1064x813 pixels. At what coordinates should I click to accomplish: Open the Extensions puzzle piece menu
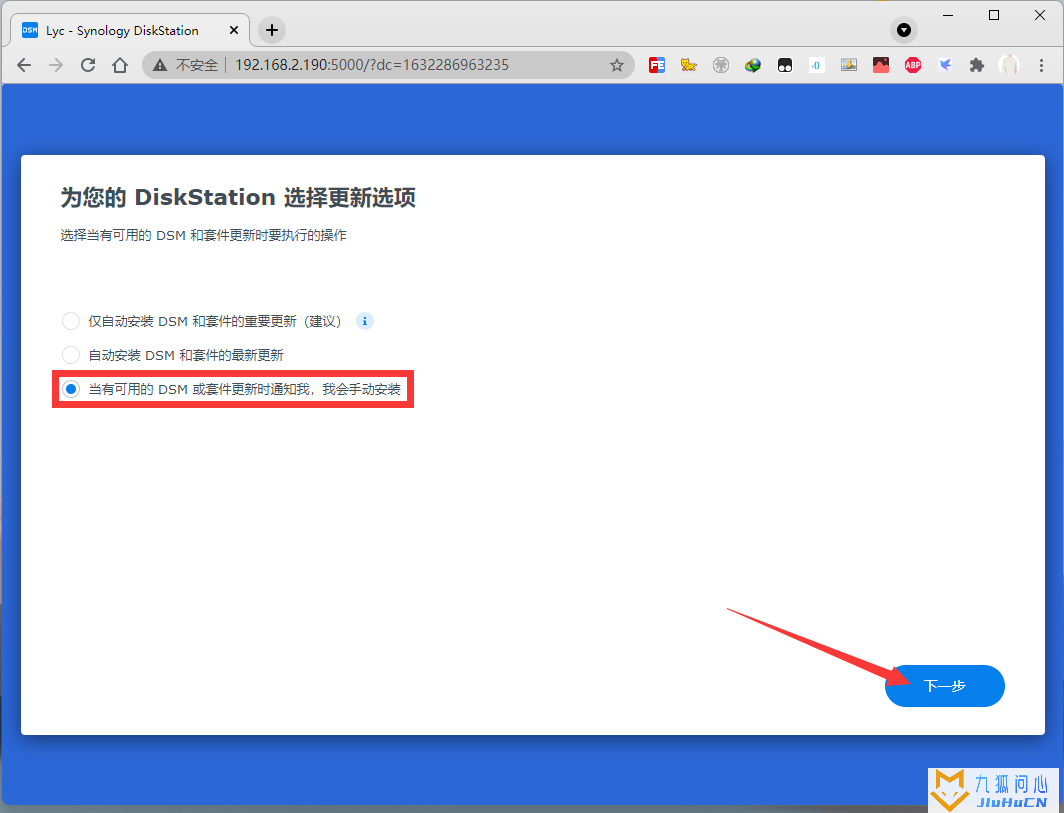(976, 65)
